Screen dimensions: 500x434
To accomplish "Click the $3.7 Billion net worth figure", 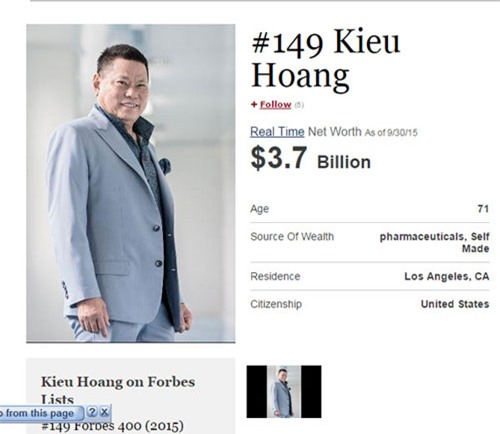I will coord(310,159).
